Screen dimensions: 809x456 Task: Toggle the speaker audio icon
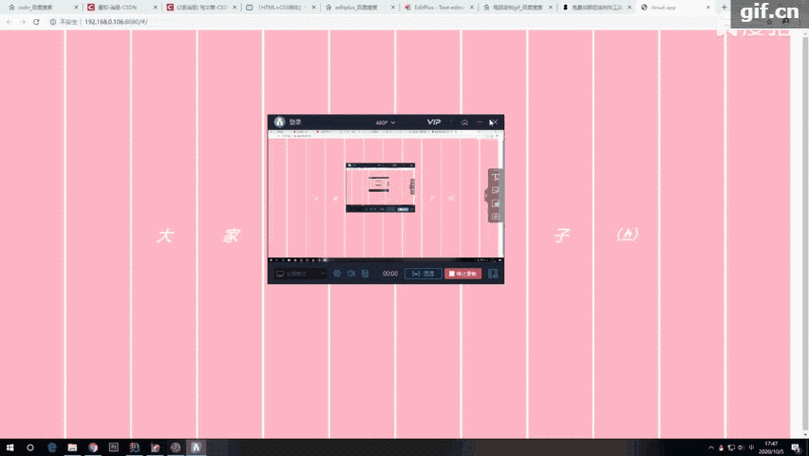click(351, 273)
